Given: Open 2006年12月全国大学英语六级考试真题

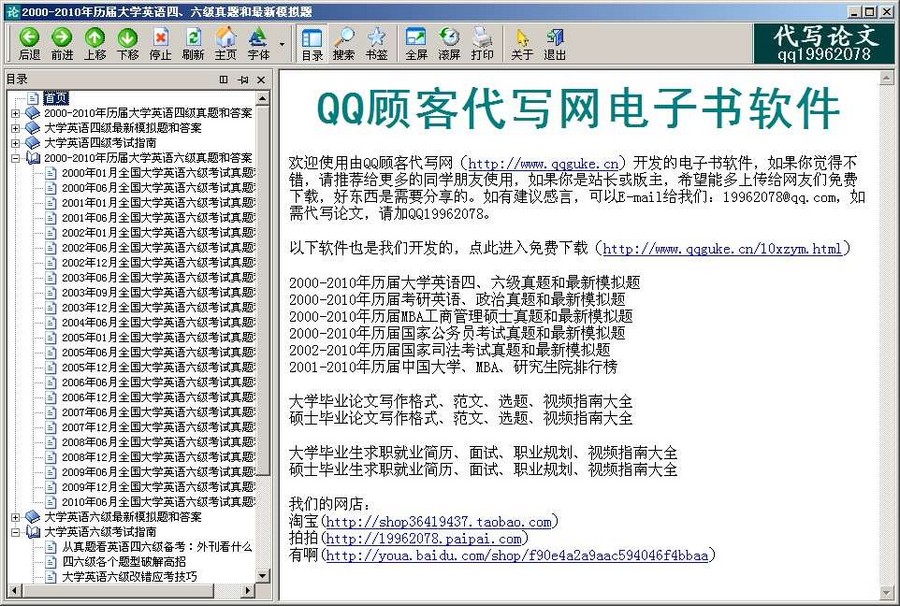Looking at the screenshot, I should click(158, 397).
